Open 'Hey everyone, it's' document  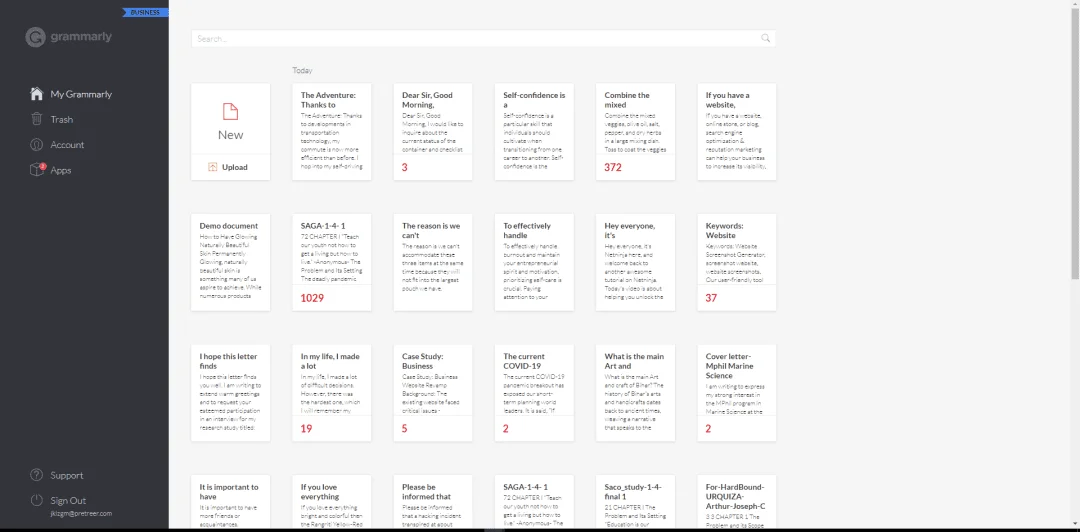(x=635, y=262)
